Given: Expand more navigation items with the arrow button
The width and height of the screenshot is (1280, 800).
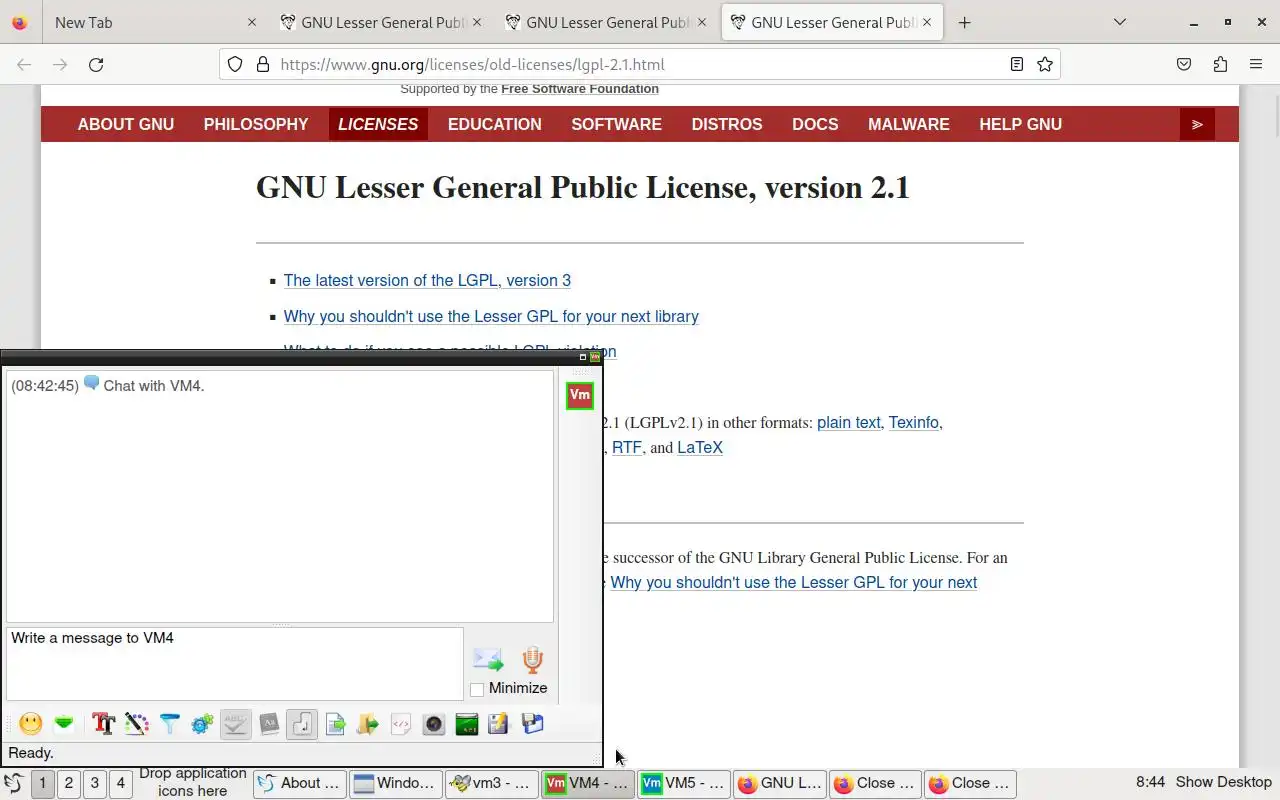Looking at the screenshot, I should 1197,124.
